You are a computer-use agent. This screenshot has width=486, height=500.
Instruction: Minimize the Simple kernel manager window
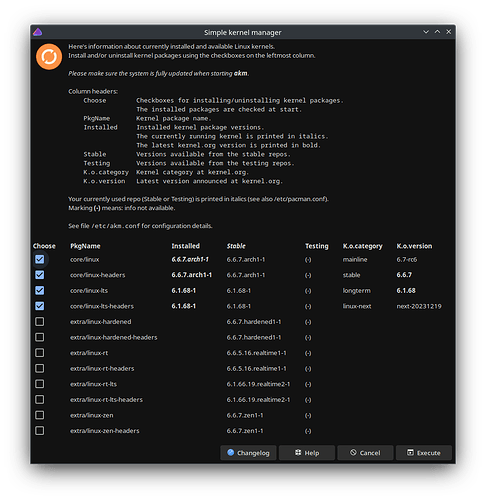click(x=426, y=32)
